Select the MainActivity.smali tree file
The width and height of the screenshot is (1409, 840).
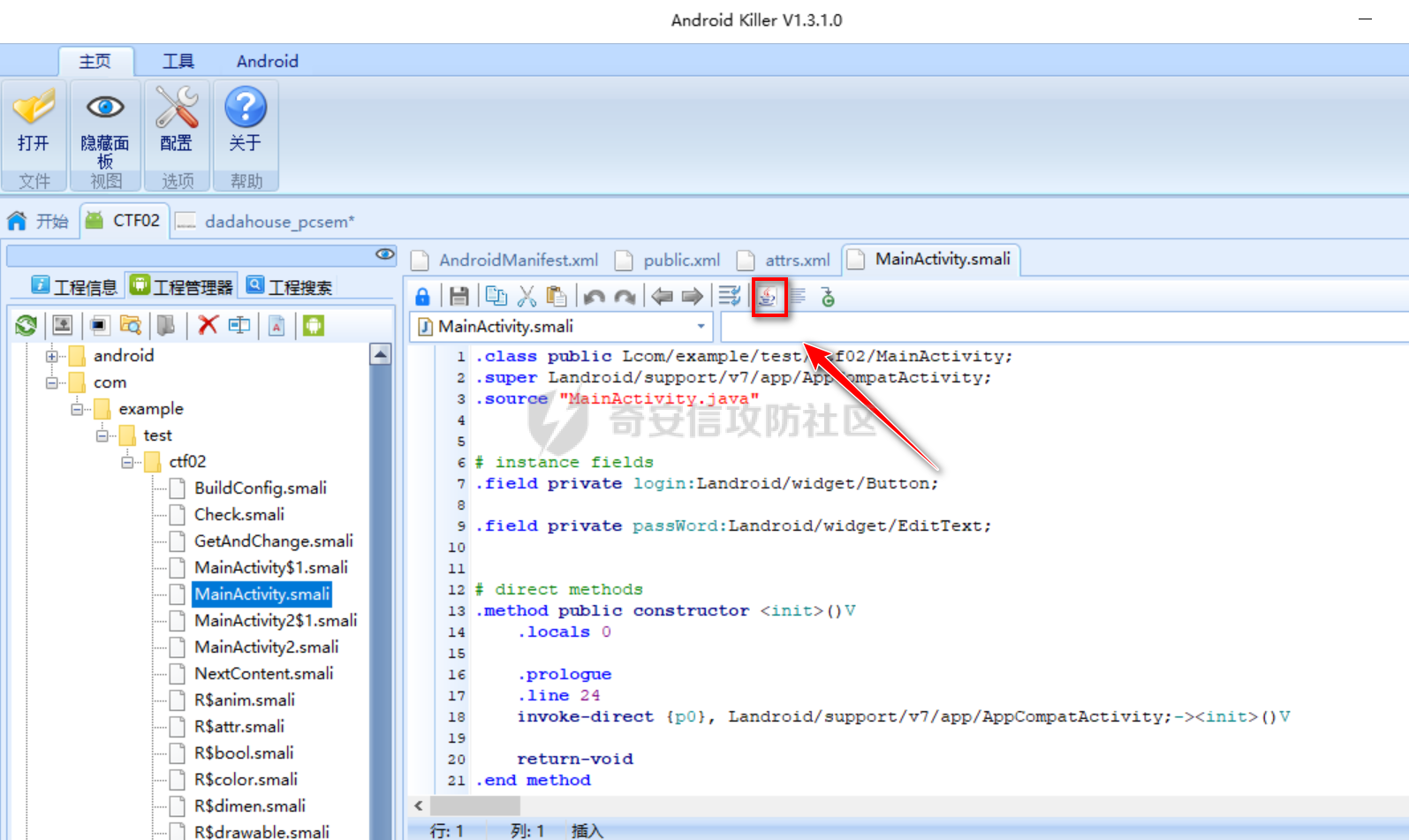pos(261,594)
